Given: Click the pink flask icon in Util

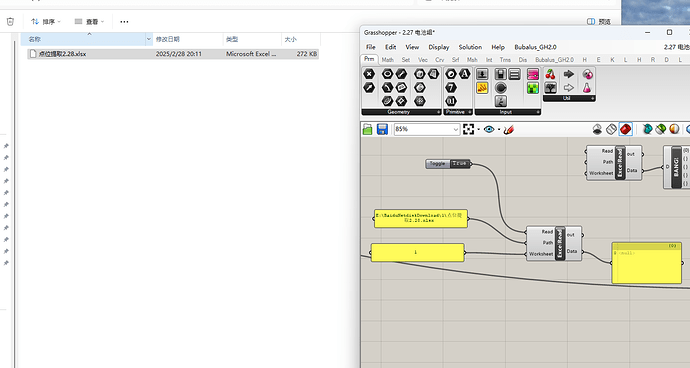Looking at the screenshot, I should (587, 88).
